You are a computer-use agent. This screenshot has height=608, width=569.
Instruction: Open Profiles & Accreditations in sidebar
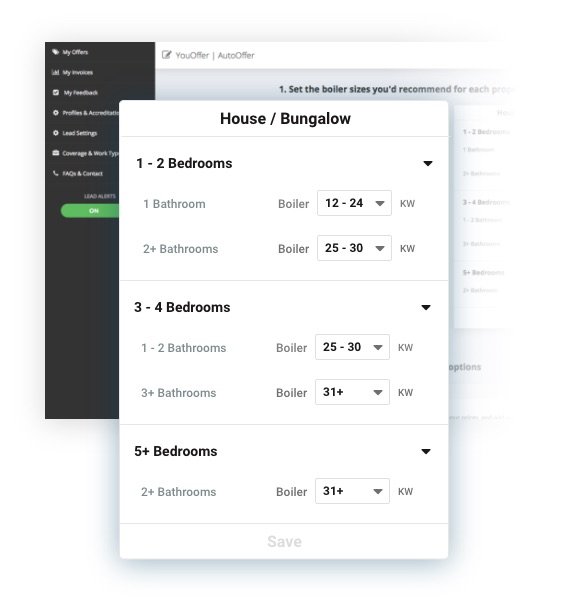coord(91,112)
